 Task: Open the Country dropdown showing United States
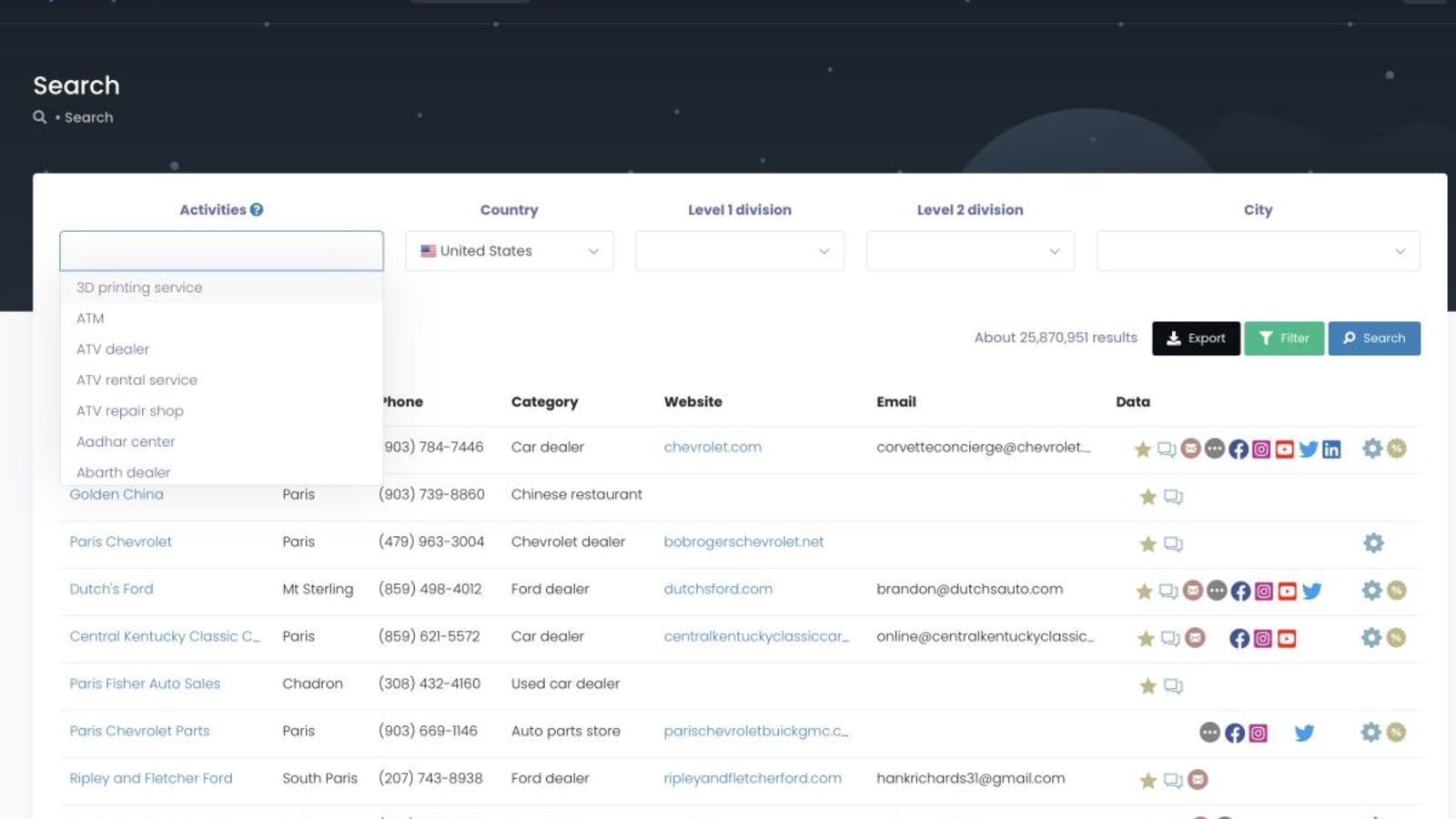(x=510, y=251)
